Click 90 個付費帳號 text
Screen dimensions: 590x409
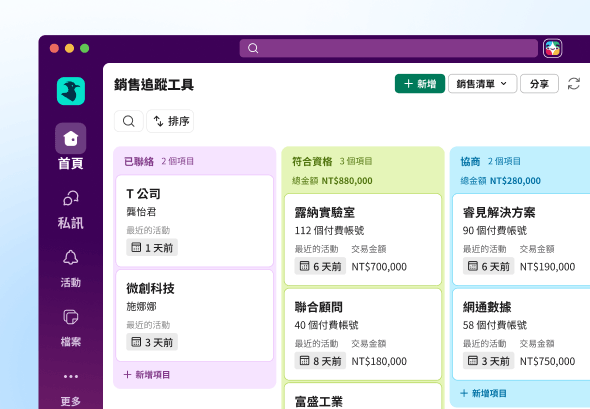click(495, 230)
